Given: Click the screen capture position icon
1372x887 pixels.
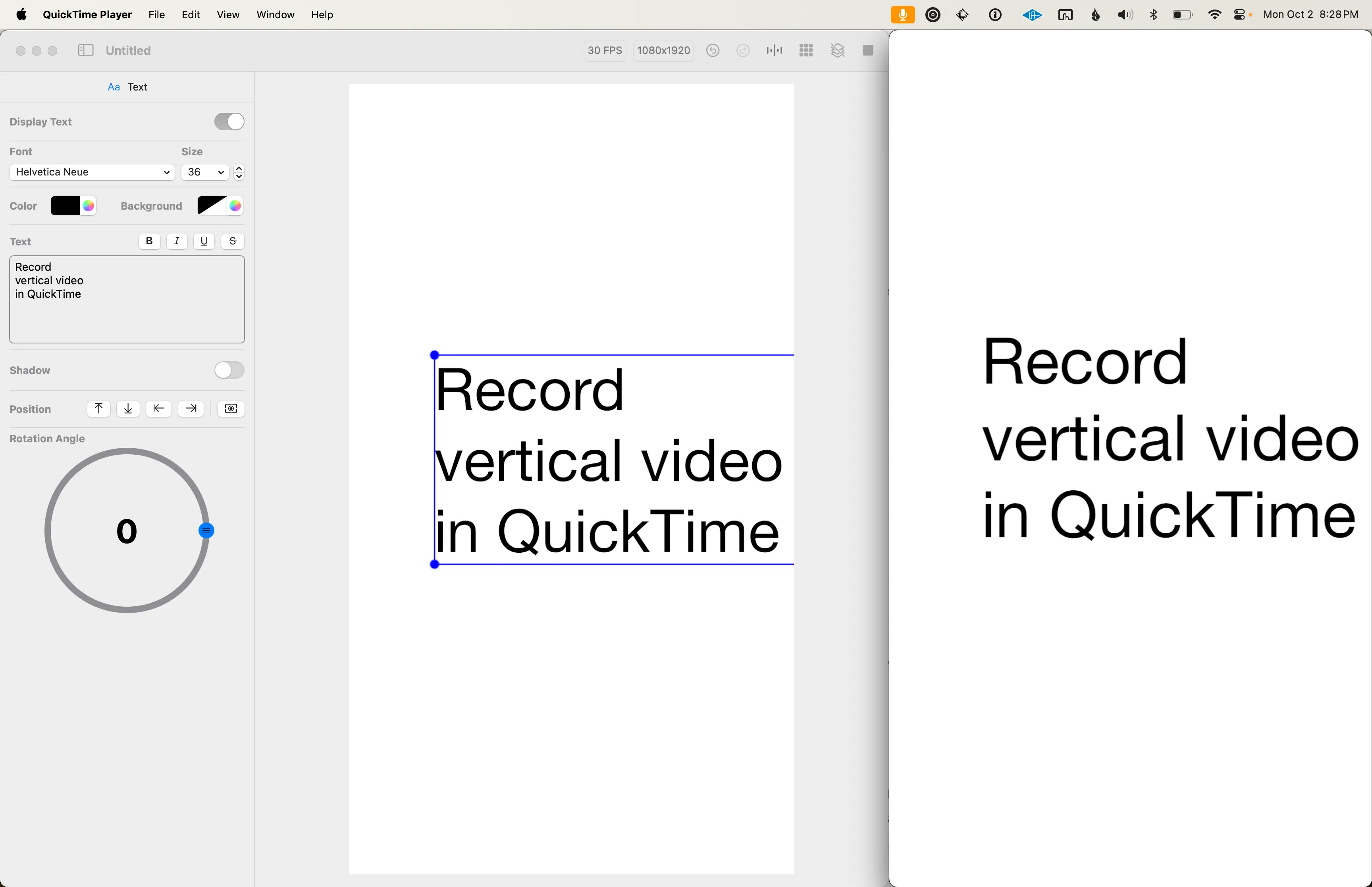Looking at the screenshot, I should pyautogui.click(x=231, y=409).
